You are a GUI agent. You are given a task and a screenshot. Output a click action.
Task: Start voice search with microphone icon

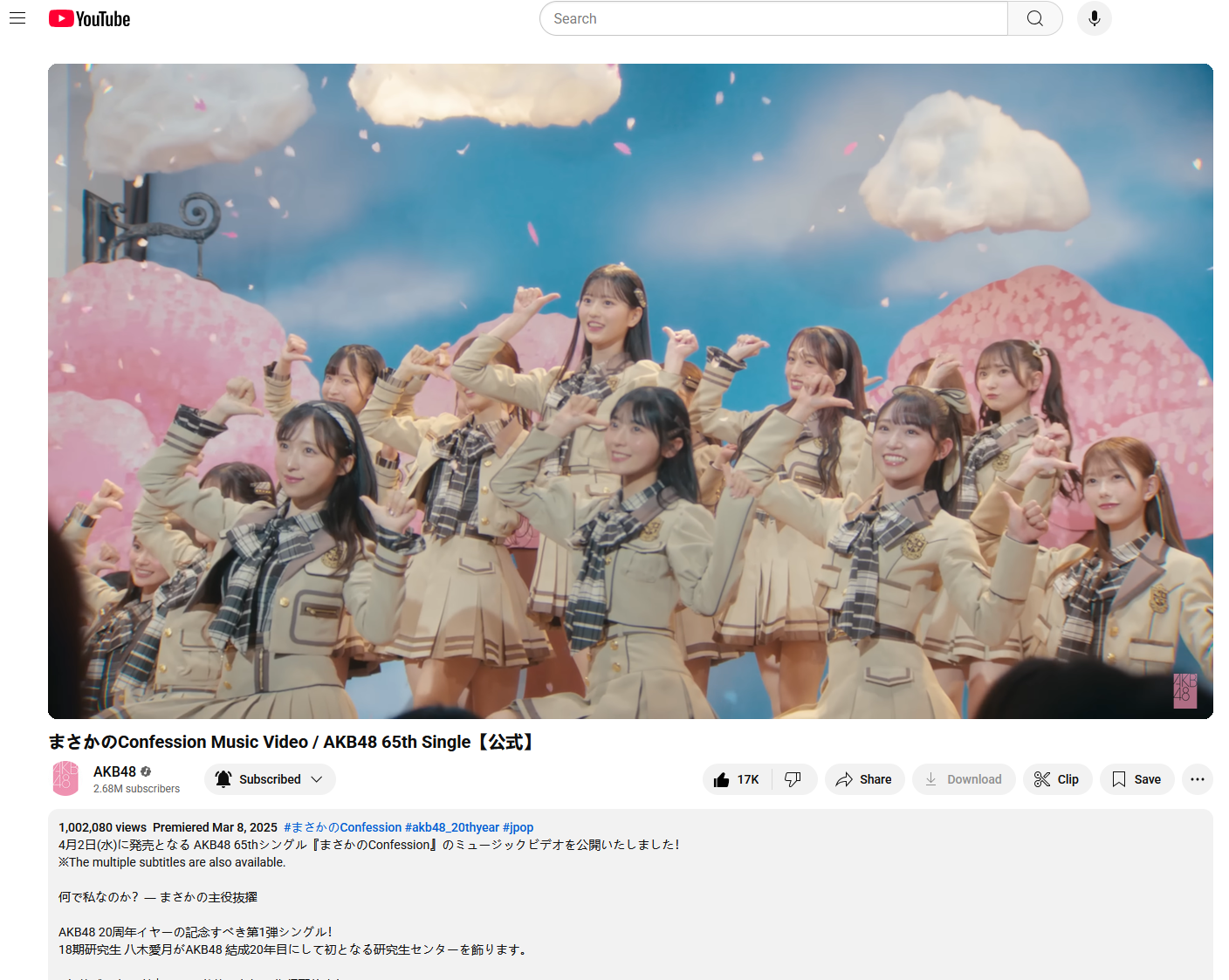[x=1095, y=18]
